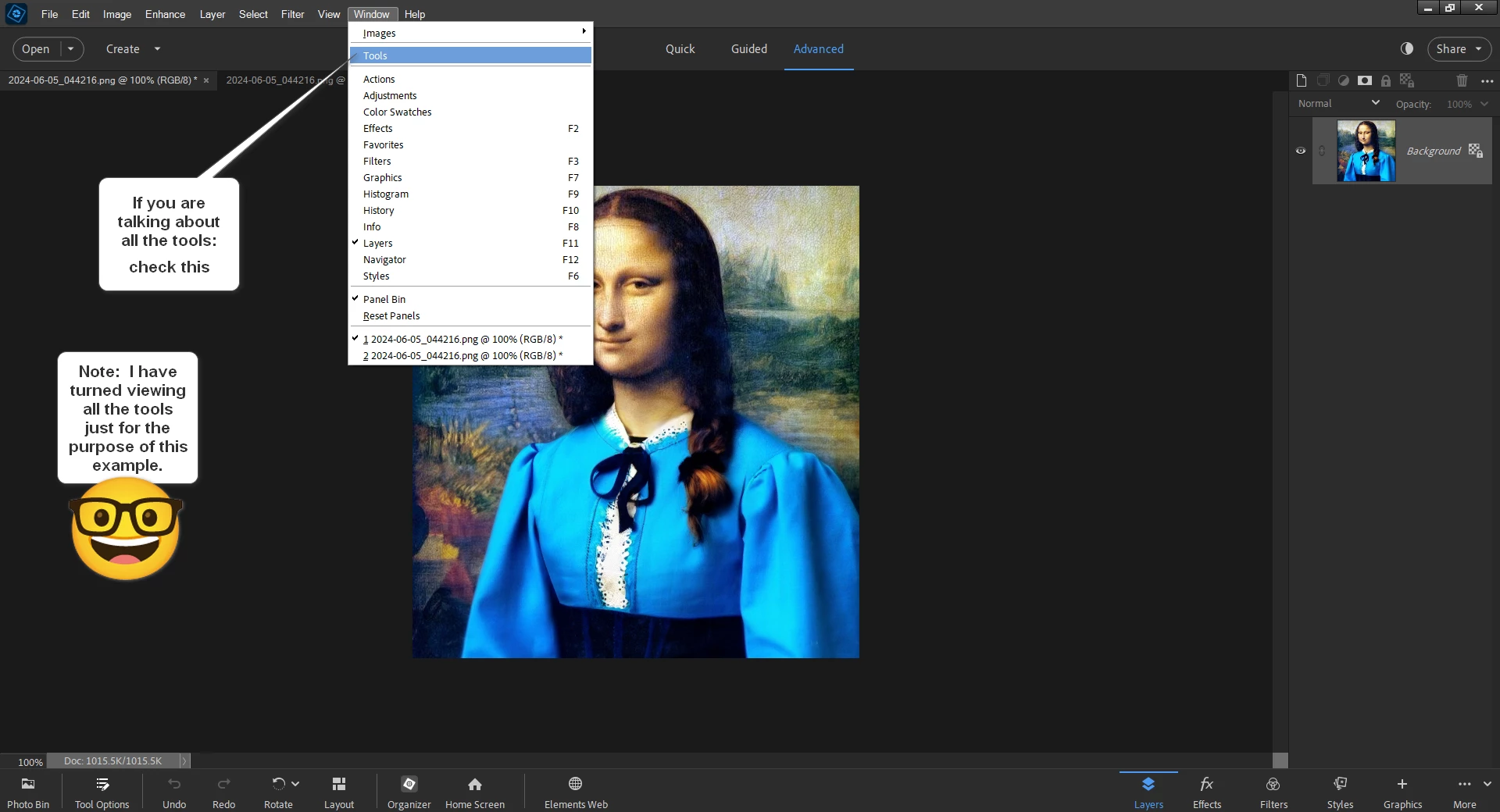Open the Enhance menu
This screenshot has width=1500, height=812.
point(165,14)
